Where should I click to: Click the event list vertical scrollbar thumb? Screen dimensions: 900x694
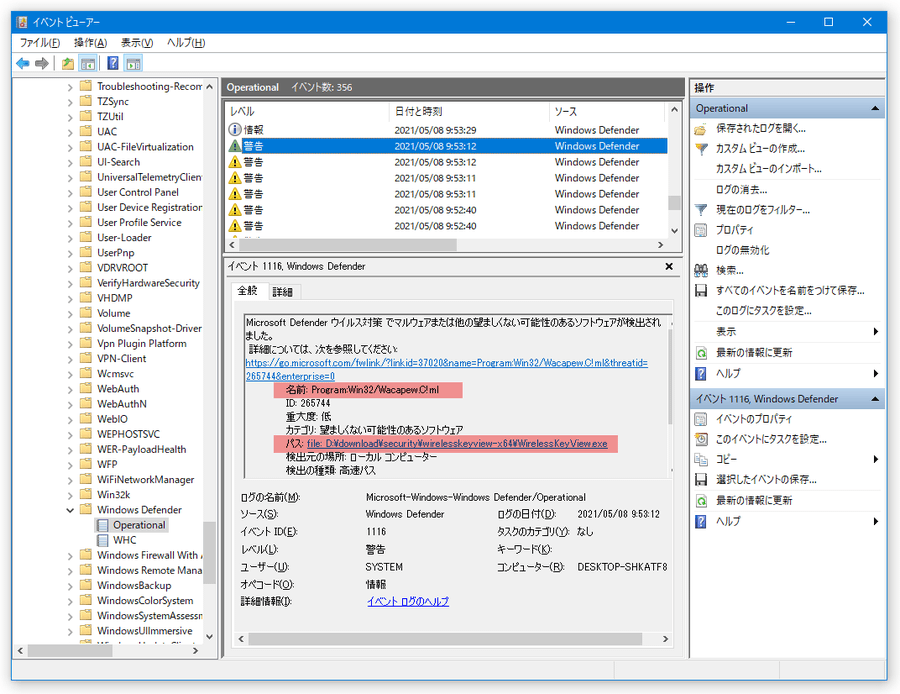674,203
